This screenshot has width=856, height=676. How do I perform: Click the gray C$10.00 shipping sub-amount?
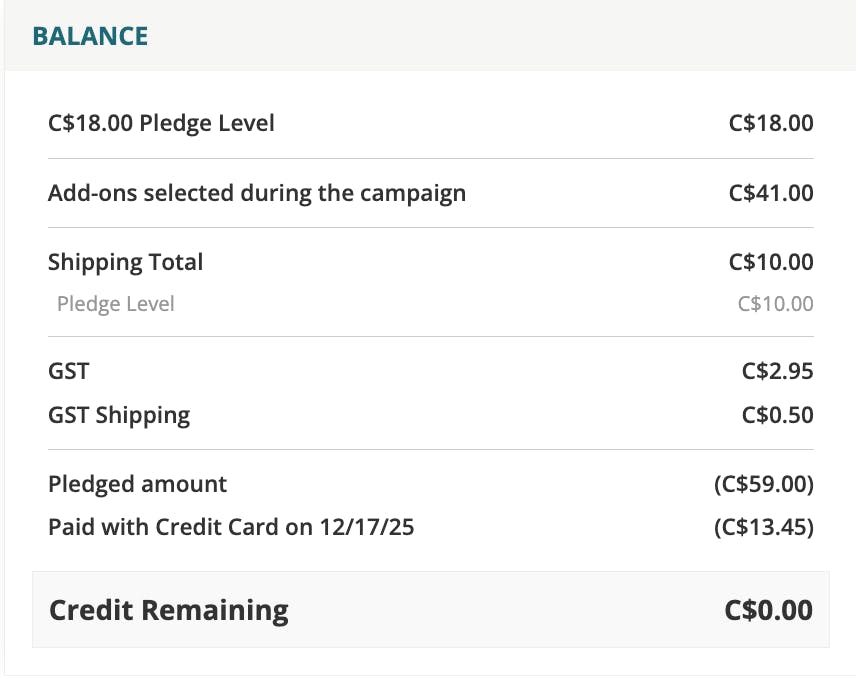tap(775, 304)
